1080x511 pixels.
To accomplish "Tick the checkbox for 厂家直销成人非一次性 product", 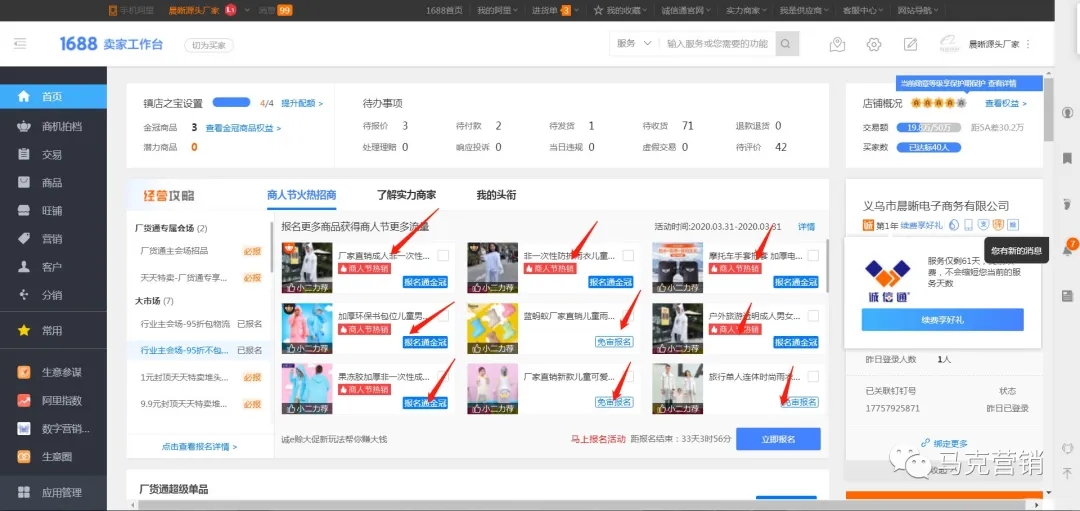I will pos(443,255).
